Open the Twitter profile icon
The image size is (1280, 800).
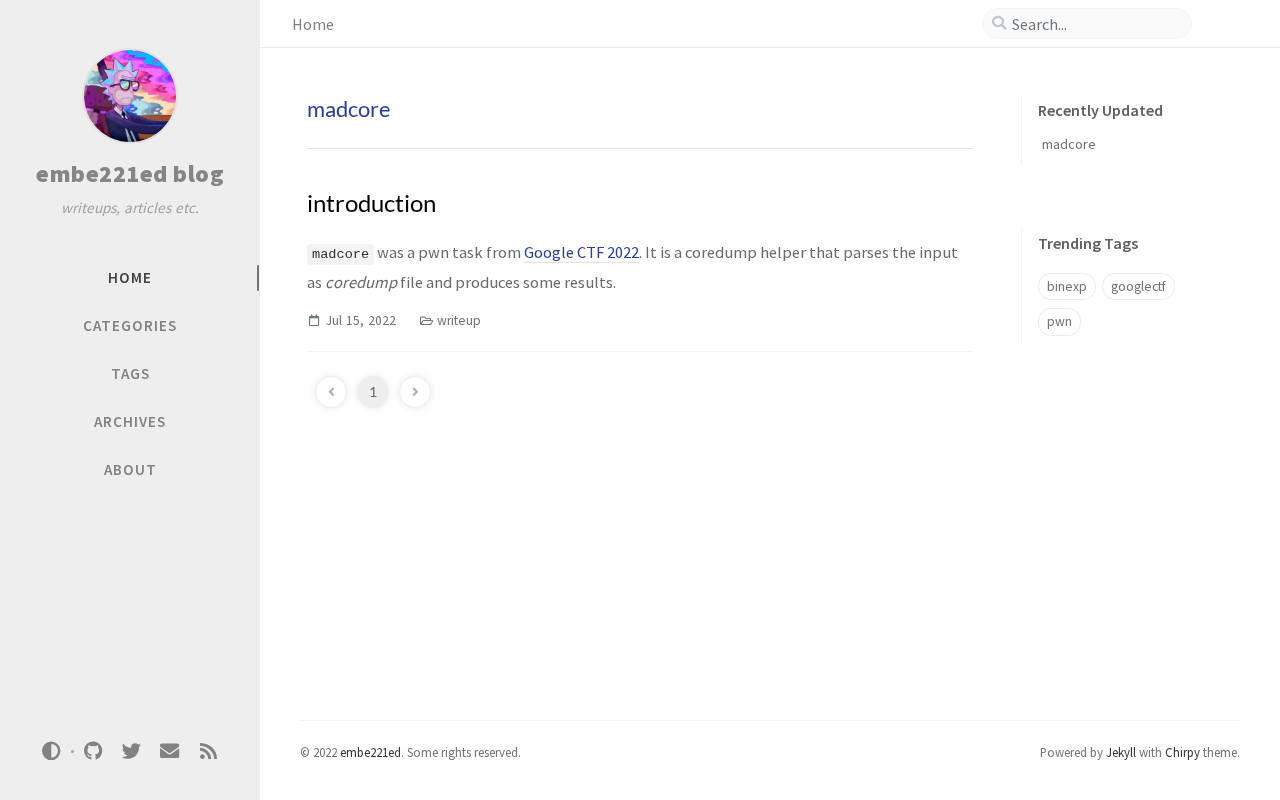click(131, 751)
